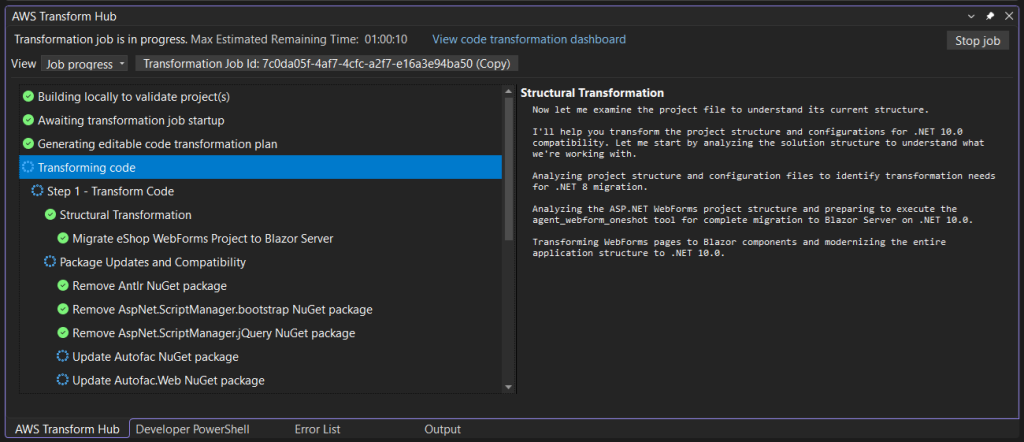Open View code transformation dashboard link
Viewport: 1024px width, 442px height.
pos(529,39)
